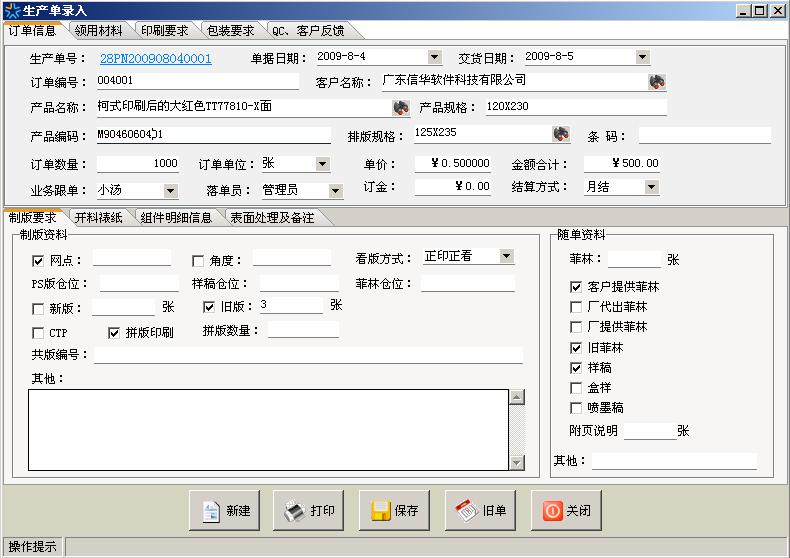Expand the 看版方式 dropdown

506,257
